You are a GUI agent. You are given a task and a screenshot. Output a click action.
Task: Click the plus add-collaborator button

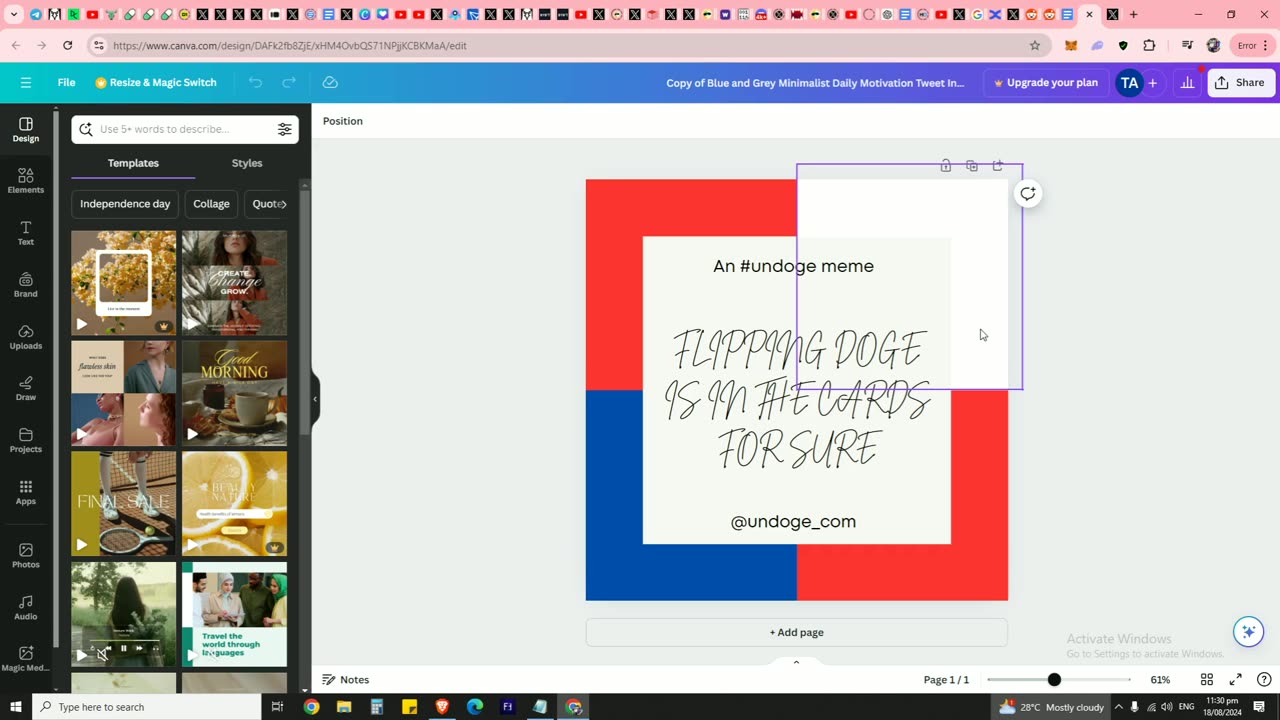click(x=1152, y=83)
